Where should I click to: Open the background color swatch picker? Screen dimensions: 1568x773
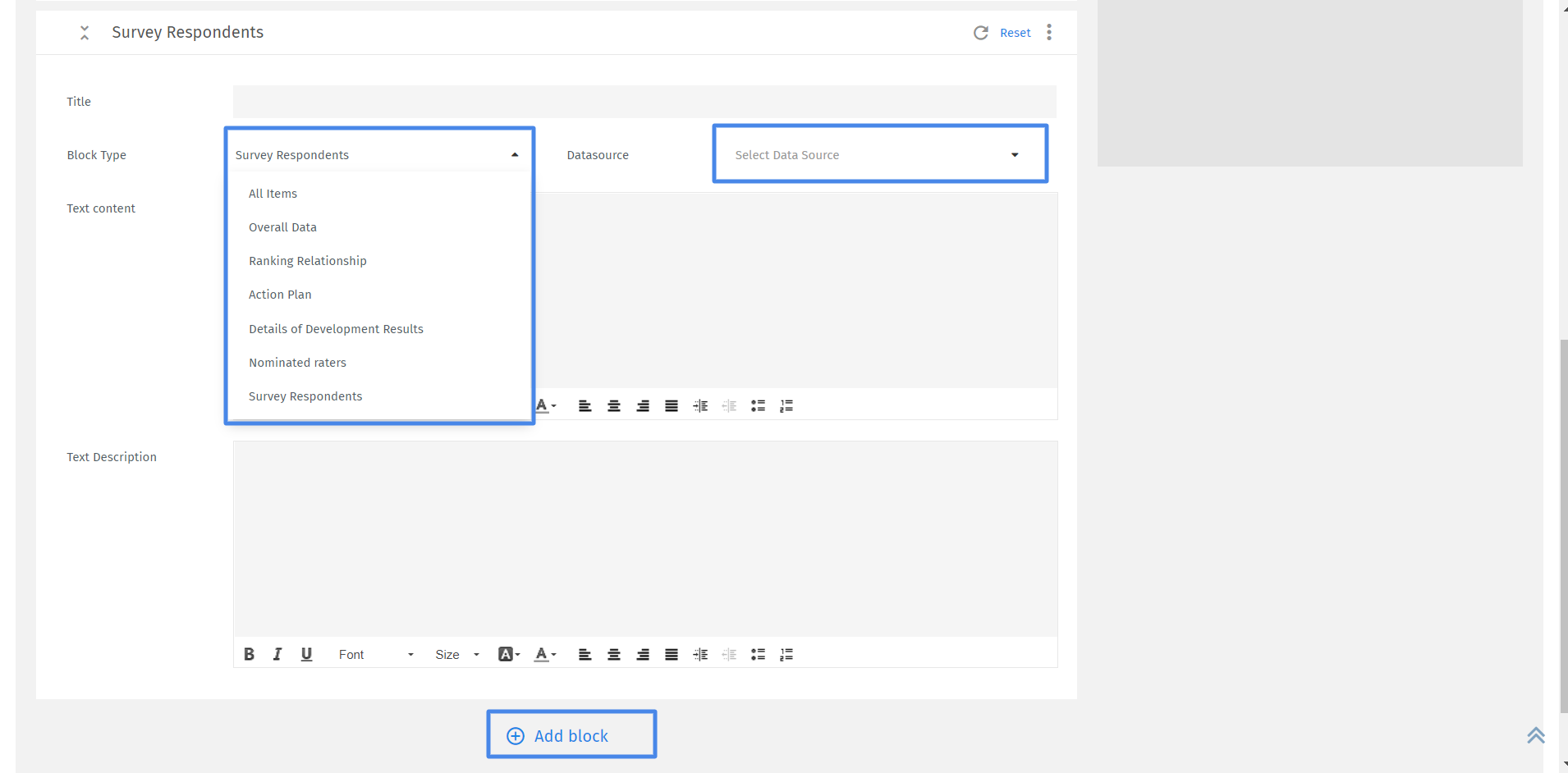pos(508,654)
